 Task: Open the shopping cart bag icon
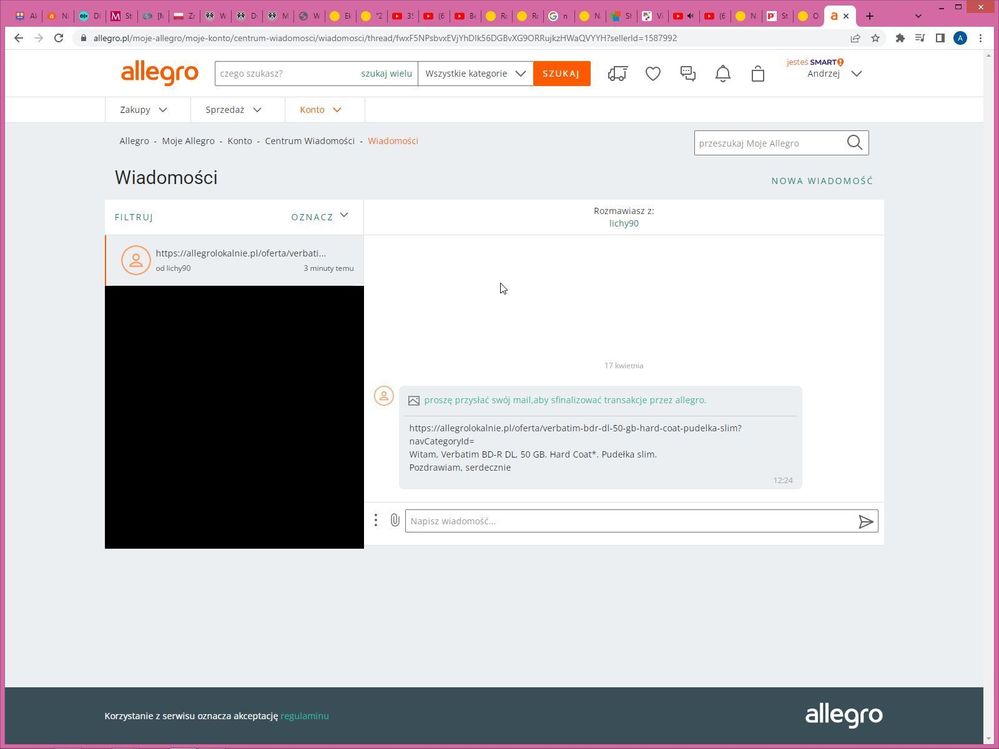click(x=758, y=74)
